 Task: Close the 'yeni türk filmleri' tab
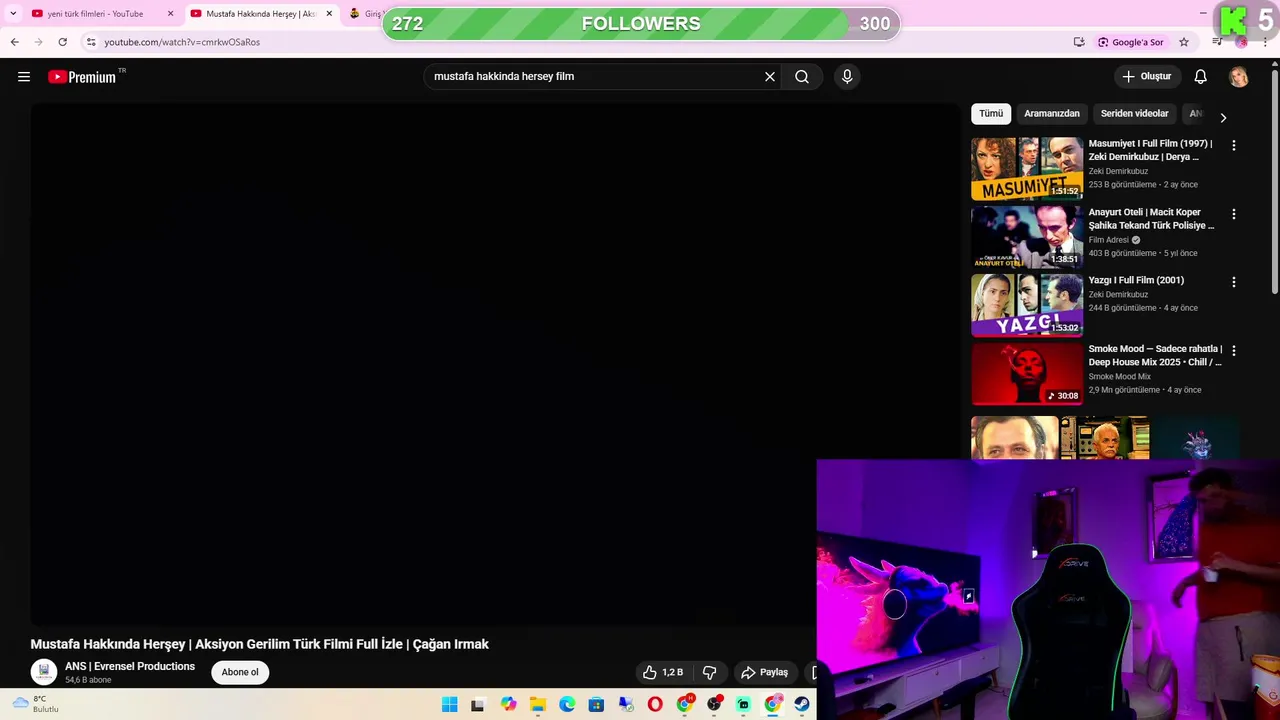[170, 14]
